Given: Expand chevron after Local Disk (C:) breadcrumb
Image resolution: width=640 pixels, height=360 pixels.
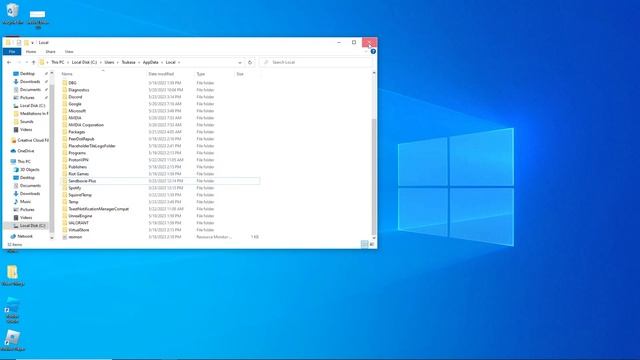Looking at the screenshot, I should point(101,62).
